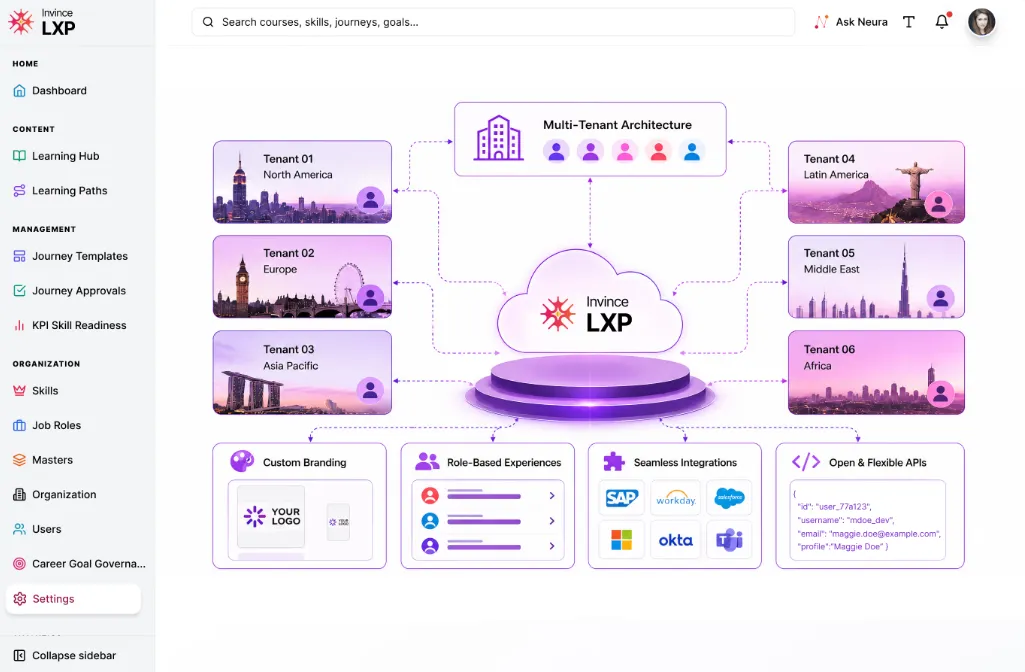This screenshot has height=672, width=1025.
Task: Click the Salesforce integration logo
Action: [730, 498]
